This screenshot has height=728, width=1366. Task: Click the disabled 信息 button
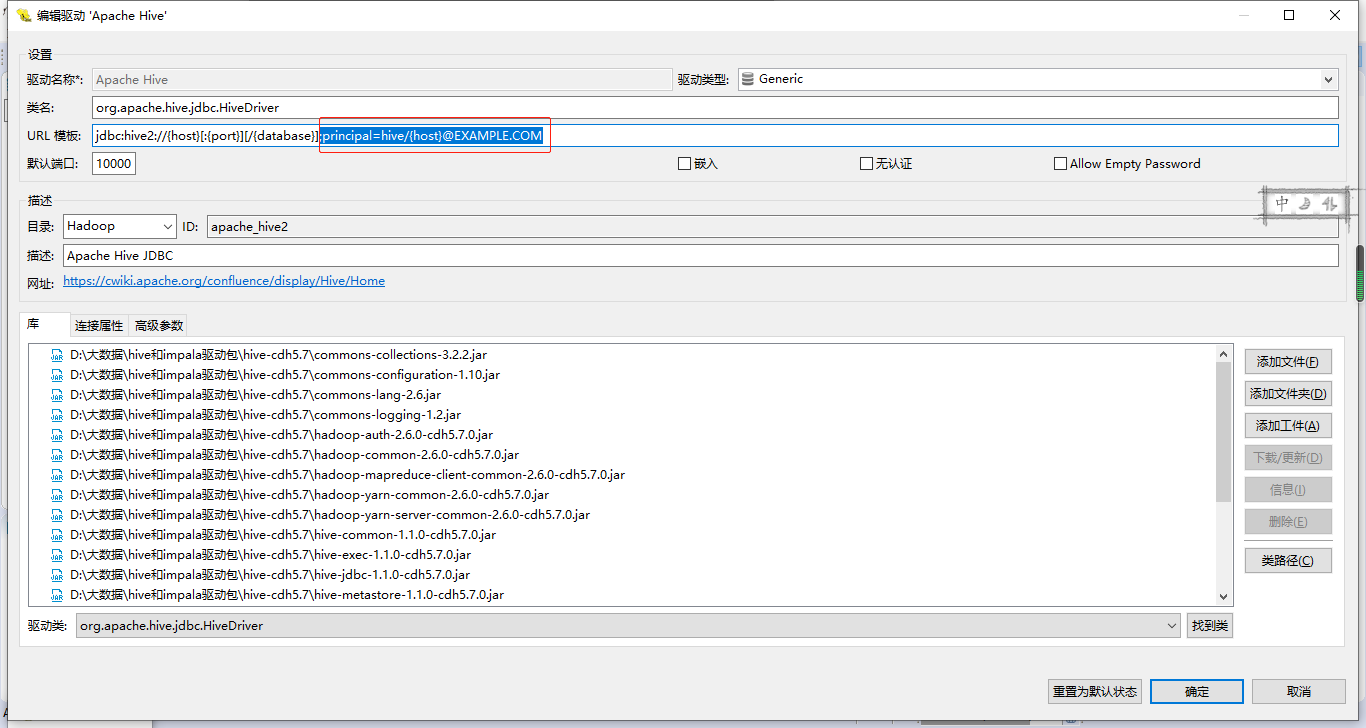click(x=1288, y=490)
